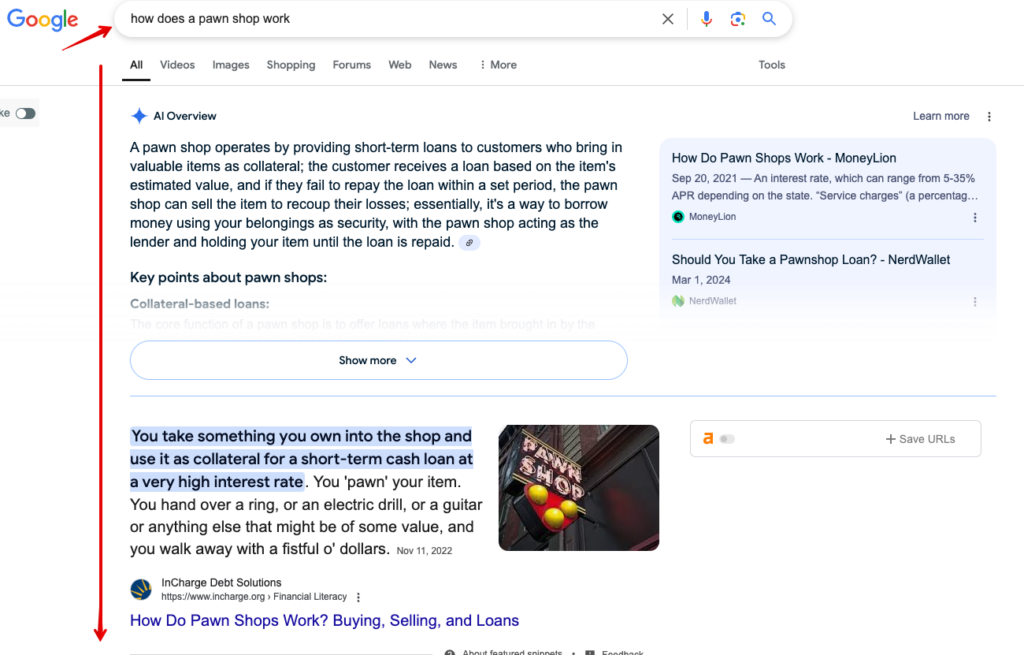The height and width of the screenshot is (655, 1024).
Task: Switch to the Videos tab
Action: [177, 65]
